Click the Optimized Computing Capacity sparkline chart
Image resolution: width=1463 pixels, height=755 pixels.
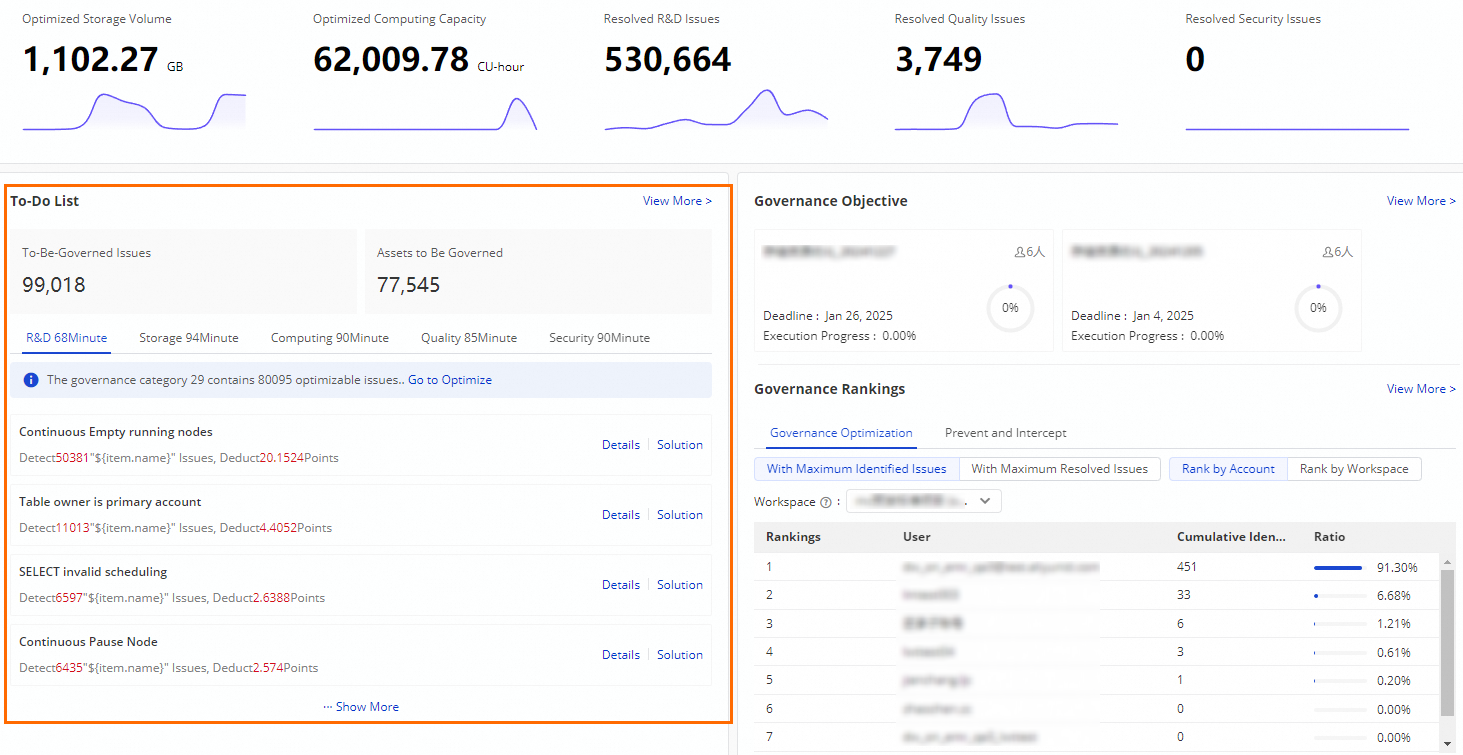point(425,114)
